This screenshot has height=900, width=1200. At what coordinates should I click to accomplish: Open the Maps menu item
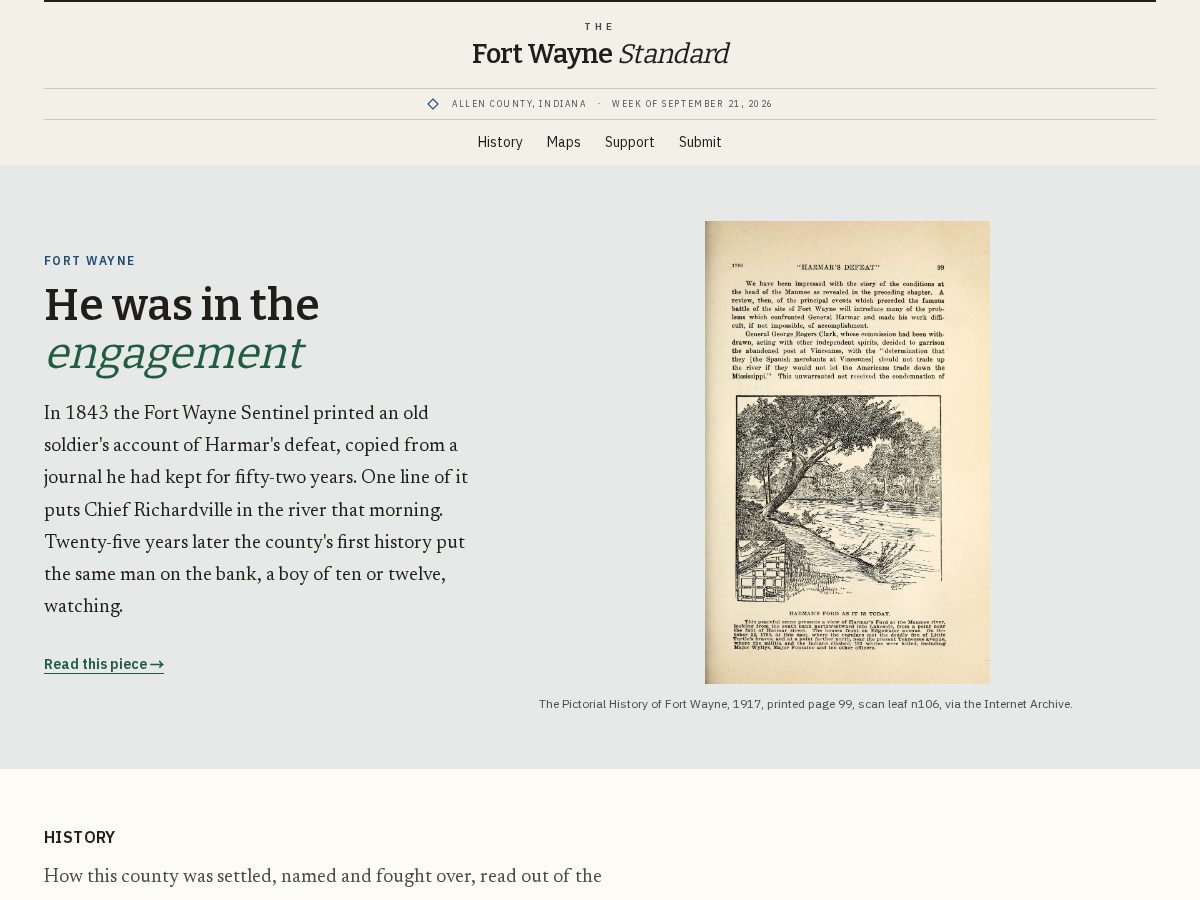[x=563, y=142]
